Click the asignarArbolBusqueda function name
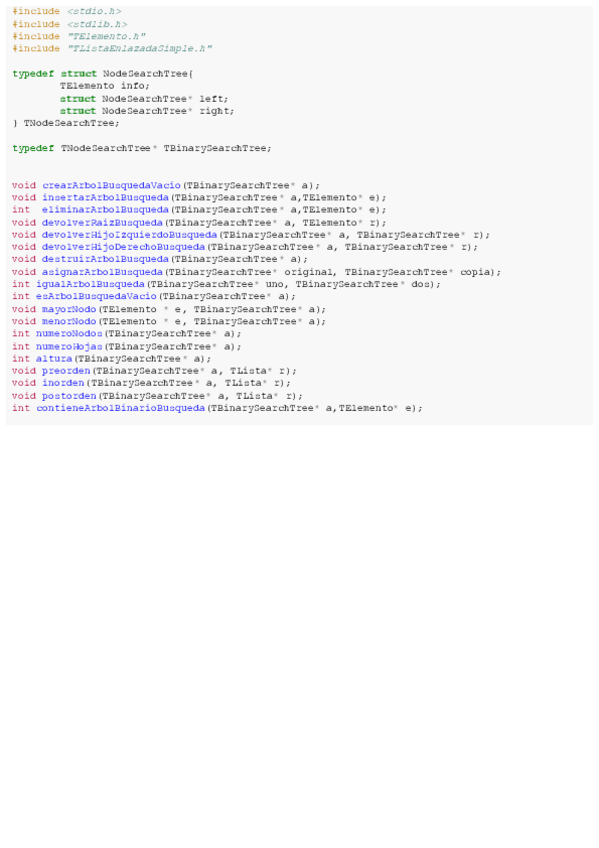 pos(102,272)
